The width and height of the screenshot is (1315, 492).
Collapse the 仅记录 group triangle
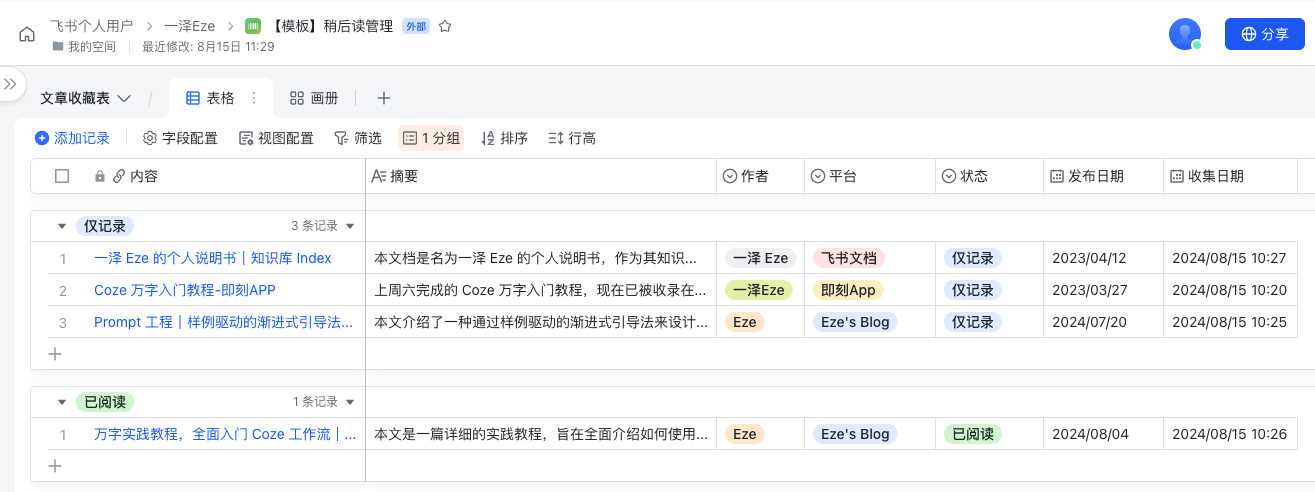coord(61,226)
